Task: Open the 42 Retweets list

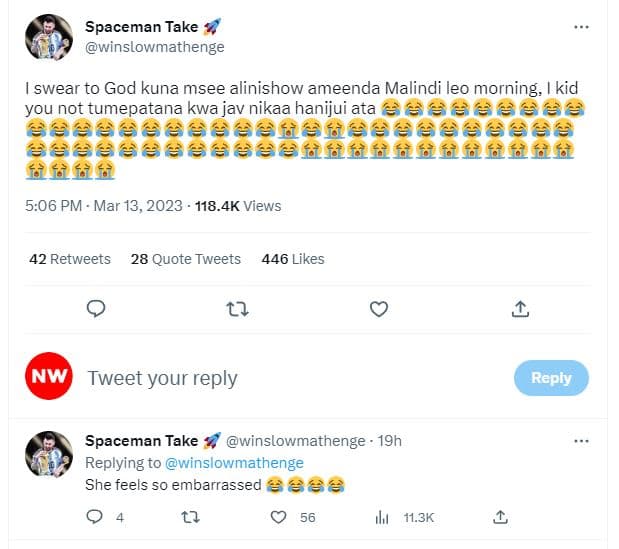Action: (x=70, y=259)
